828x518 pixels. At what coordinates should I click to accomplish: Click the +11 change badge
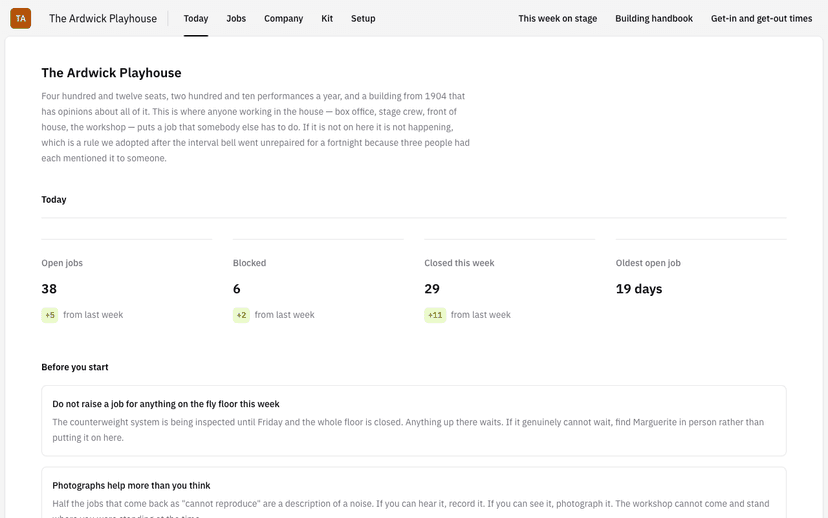click(x=435, y=315)
